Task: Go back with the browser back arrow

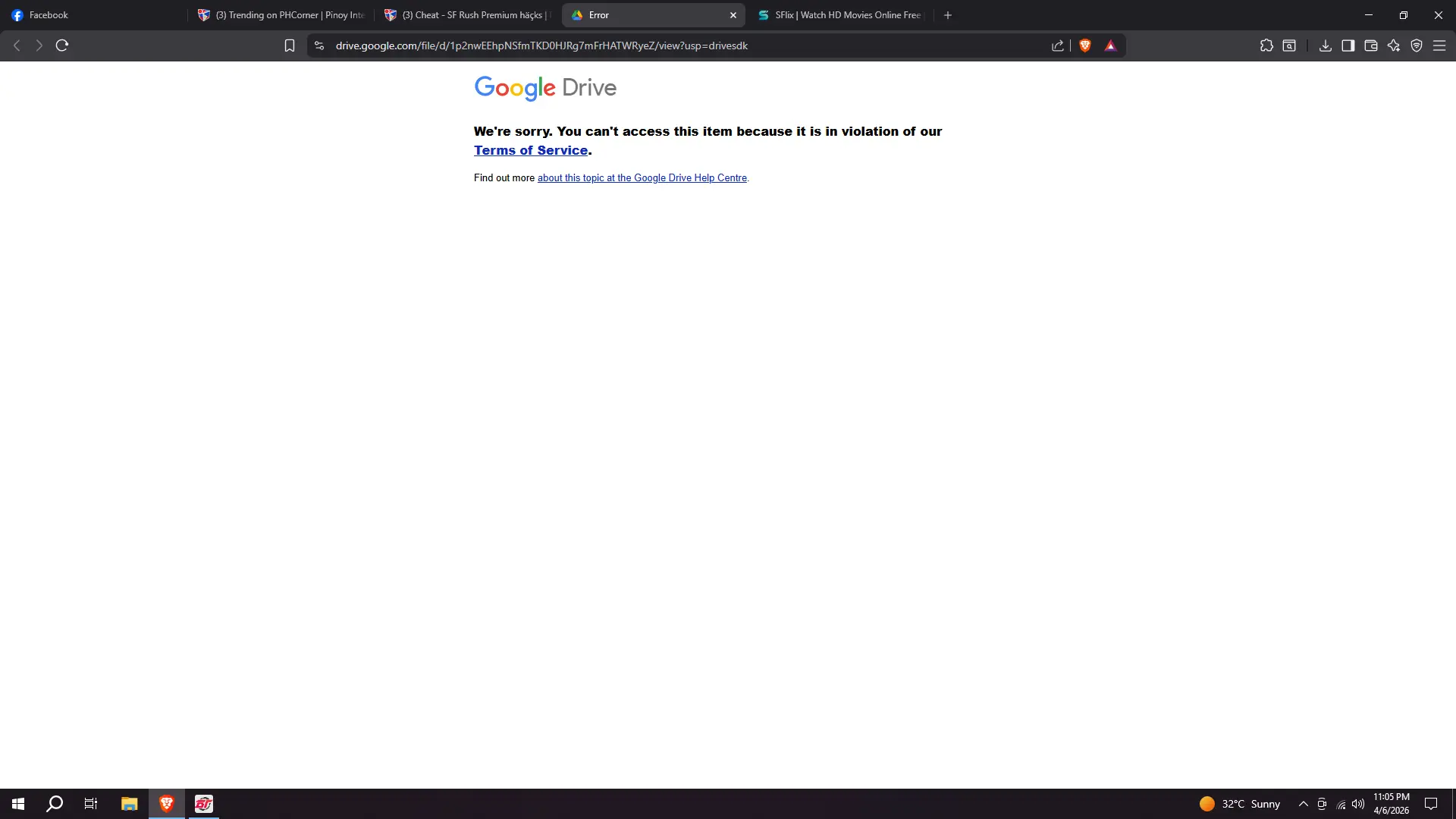Action: click(x=17, y=45)
